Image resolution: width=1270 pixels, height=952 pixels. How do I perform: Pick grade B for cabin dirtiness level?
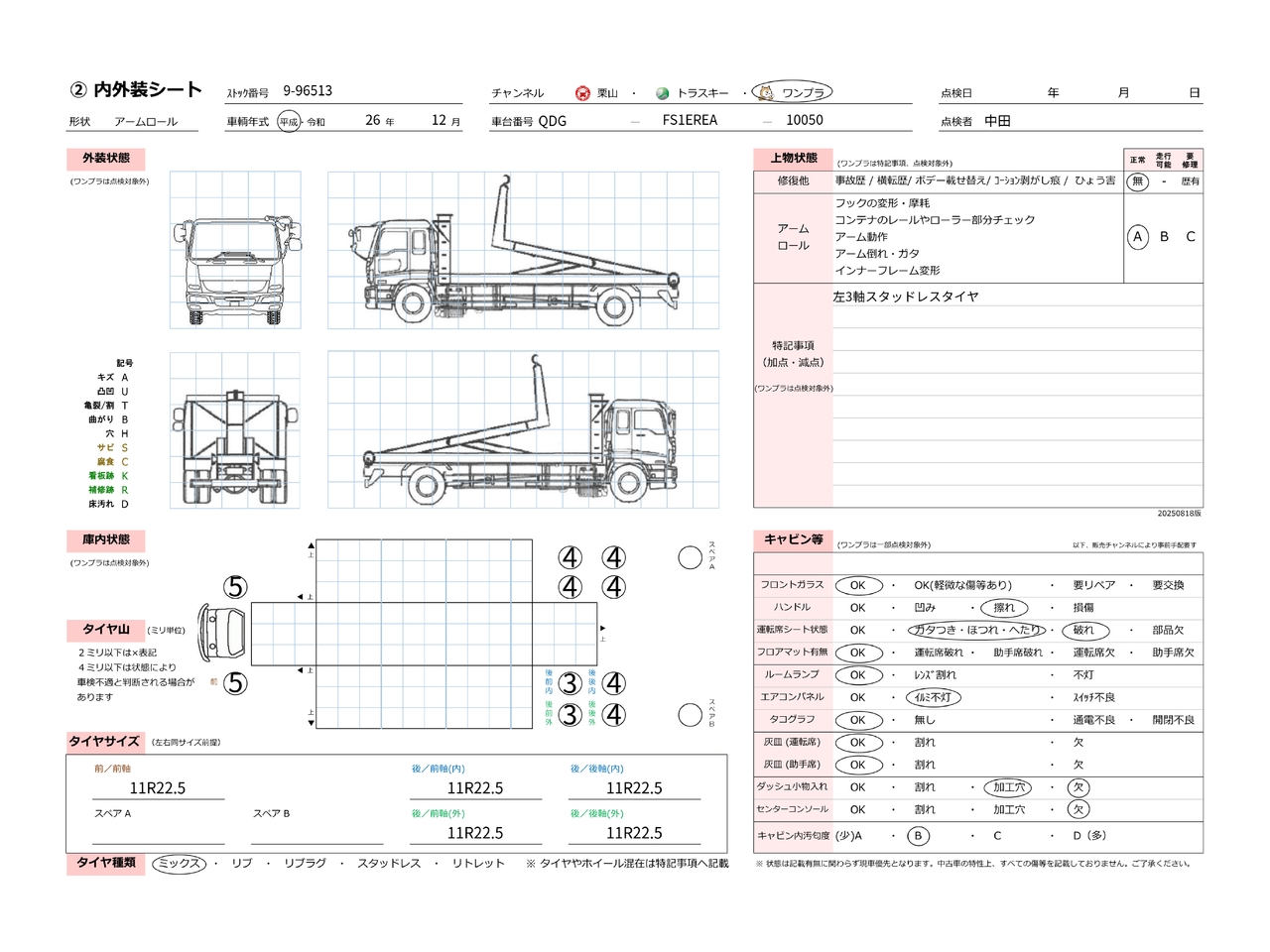pyautogui.click(x=918, y=836)
